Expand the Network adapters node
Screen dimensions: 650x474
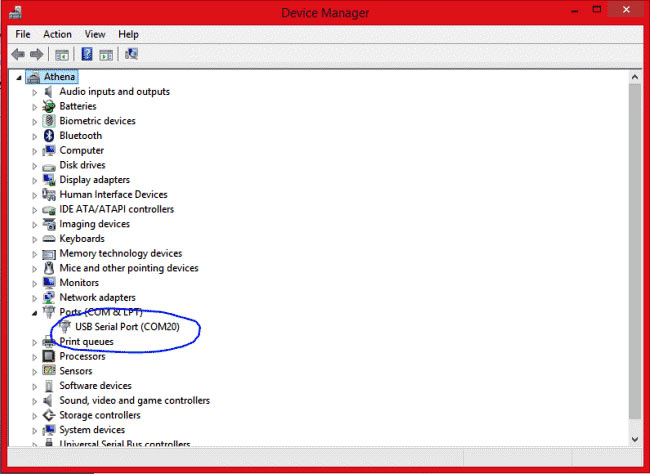pos(35,298)
